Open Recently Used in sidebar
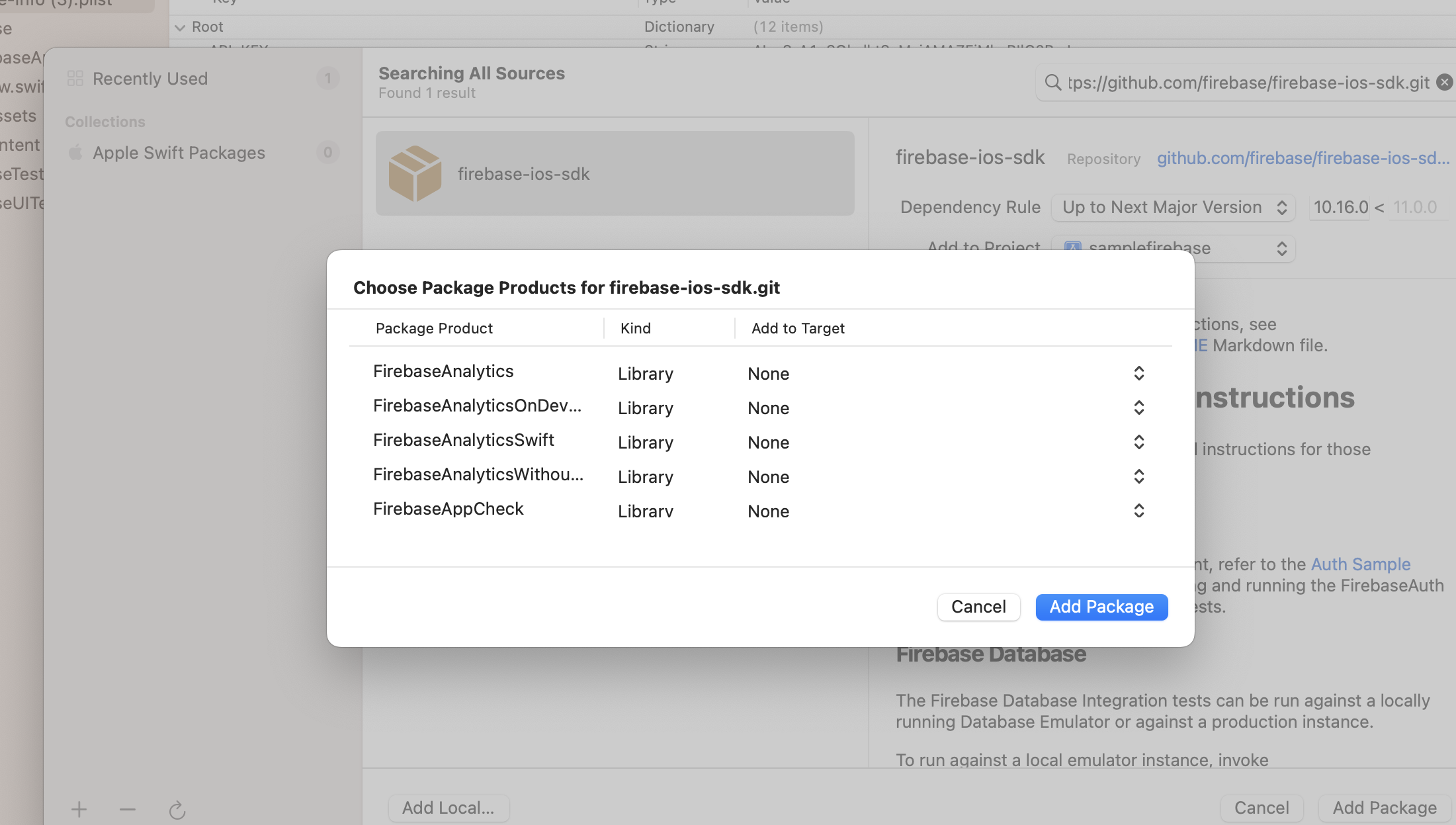This screenshot has height=825, width=1456. point(150,79)
